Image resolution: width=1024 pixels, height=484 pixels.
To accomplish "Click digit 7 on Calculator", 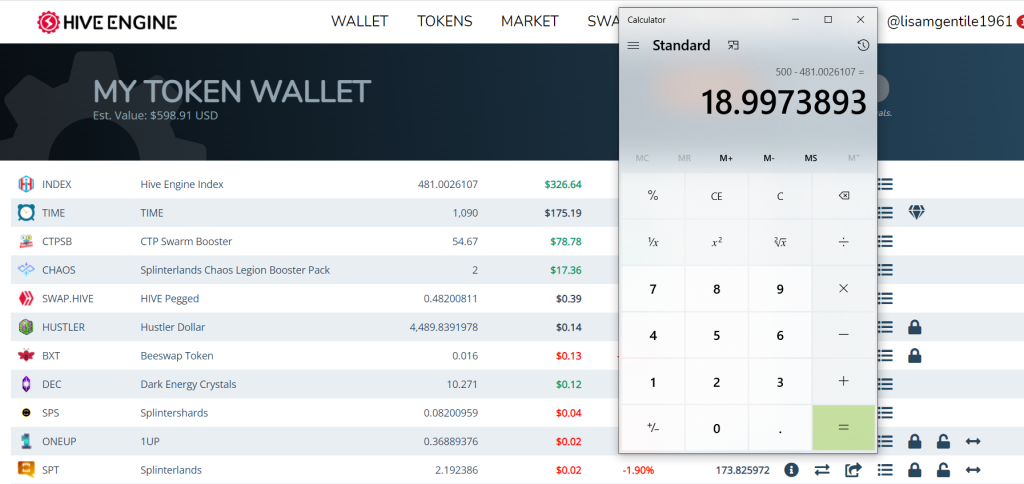I will pos(652,289).
